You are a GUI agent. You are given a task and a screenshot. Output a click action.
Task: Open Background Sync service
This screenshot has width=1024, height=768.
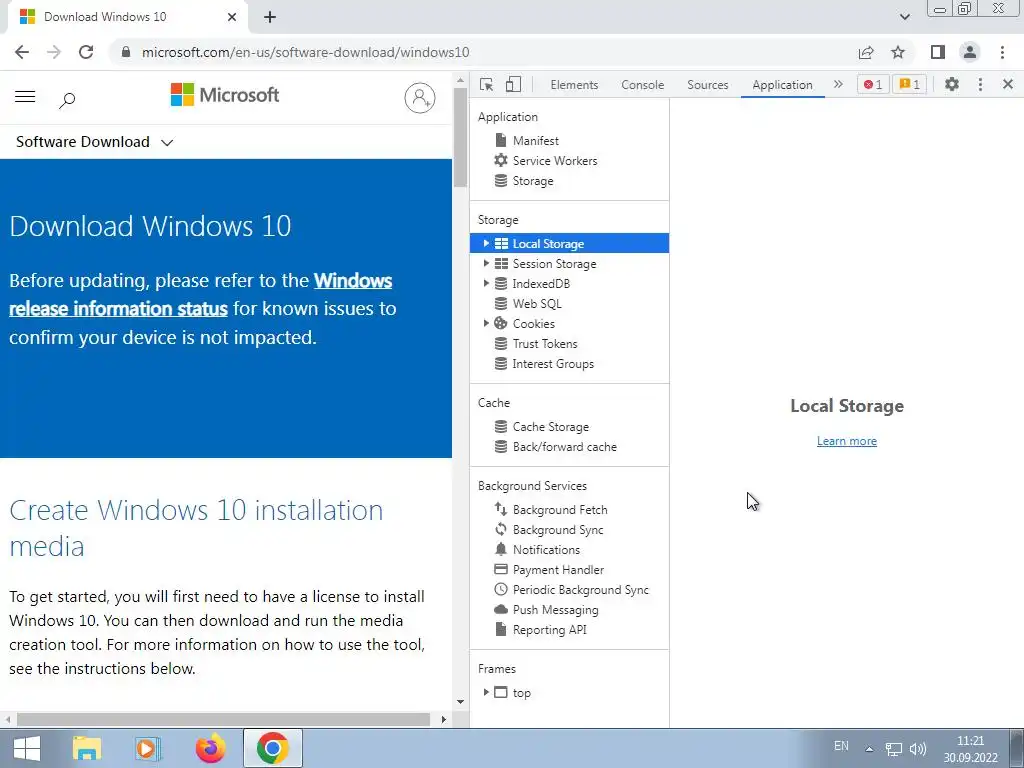(x=558, y=530)
